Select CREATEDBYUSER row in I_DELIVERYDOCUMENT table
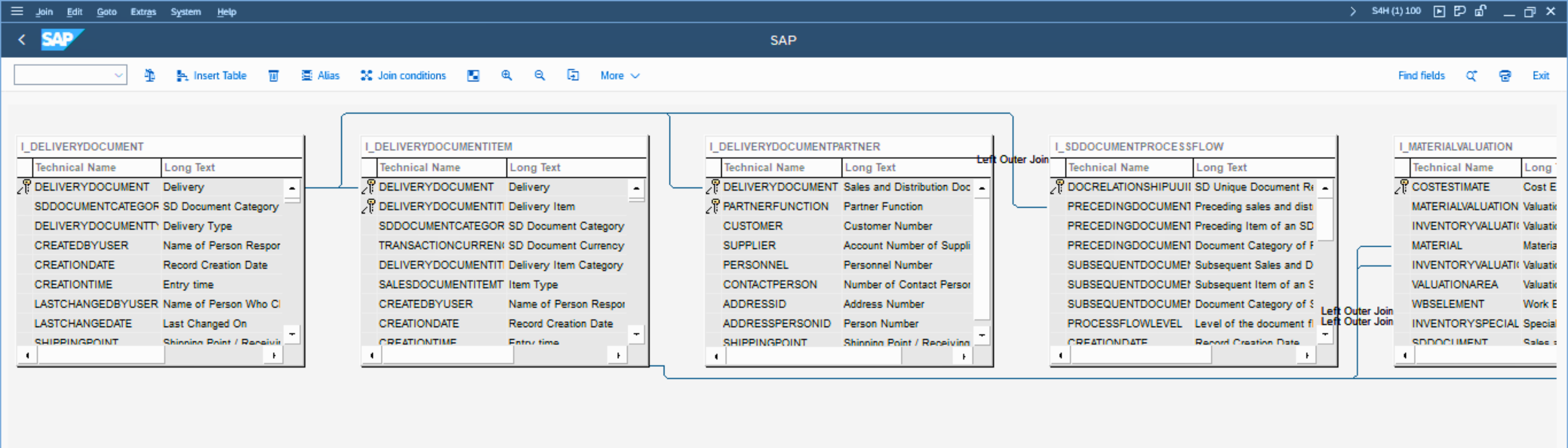This screenshot has width=1568, height=448. [x=82, y=246]
